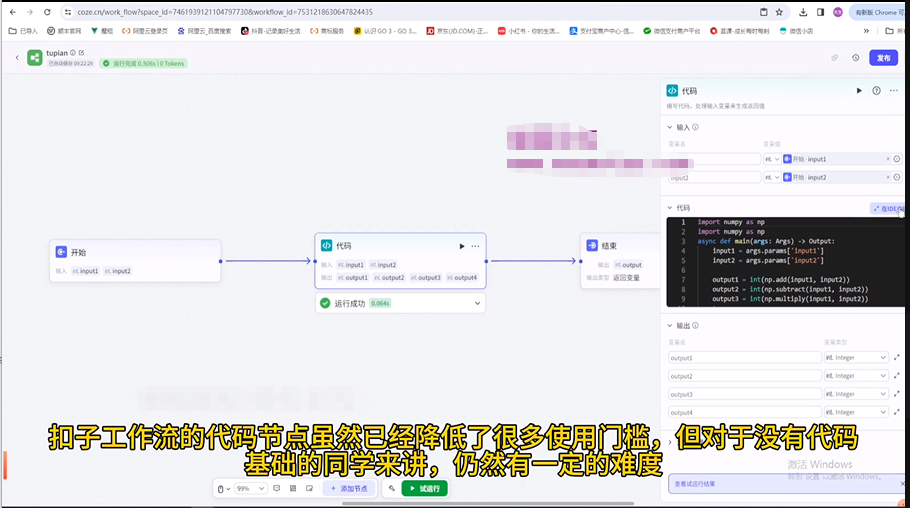Viewport: 910px width, 508px height.
Task: Open the 阿里云登录页 bookmark
Action: [x=145, y=31]
